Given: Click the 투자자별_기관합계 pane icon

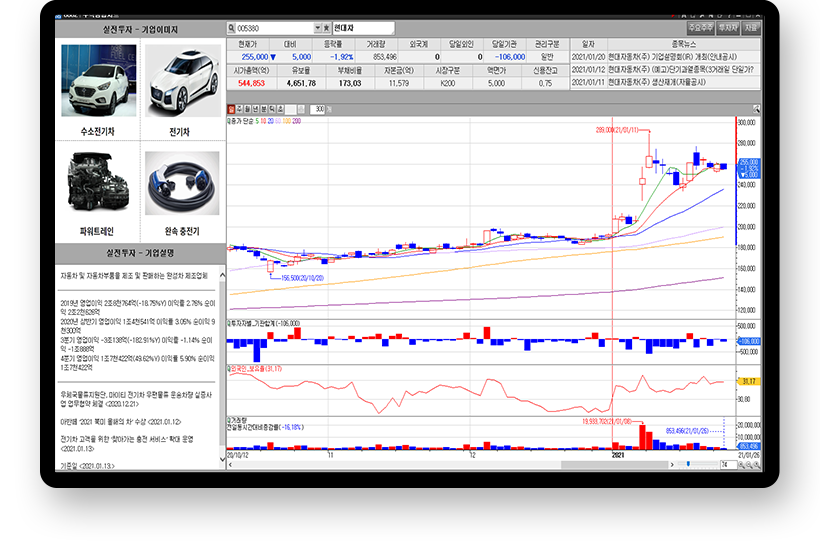Looking at the screenshot, I should [229, 323].
